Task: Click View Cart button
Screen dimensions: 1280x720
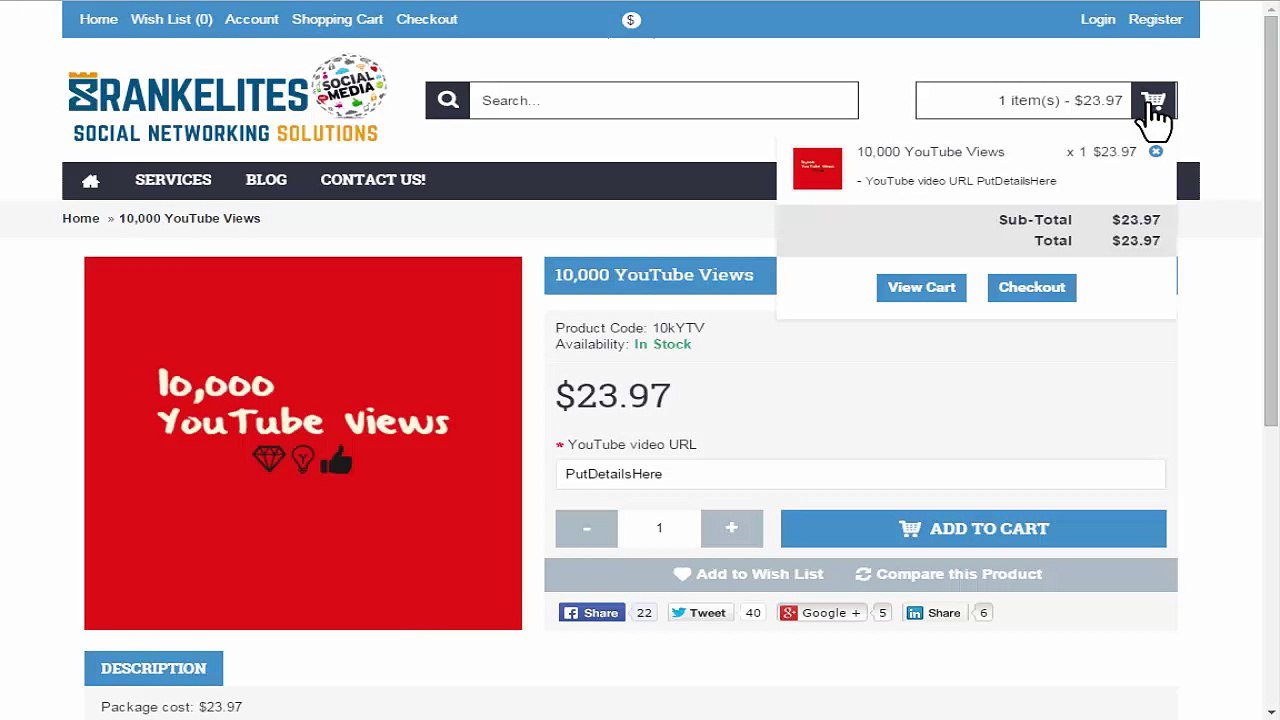Action: tap(921, 287)
